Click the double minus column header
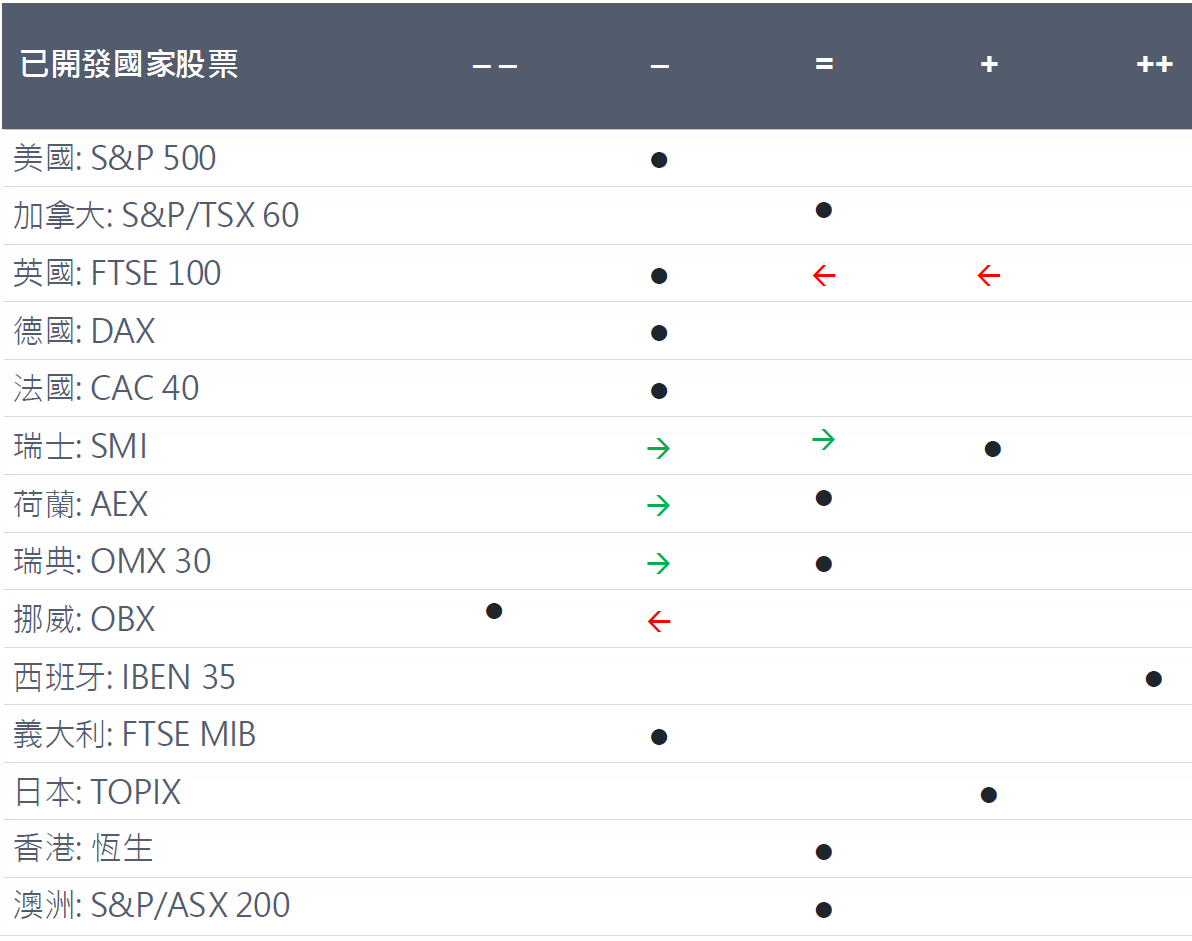The height and width of the screenshot is (941, 1192). pyautogui.click(x=495, y=66)
